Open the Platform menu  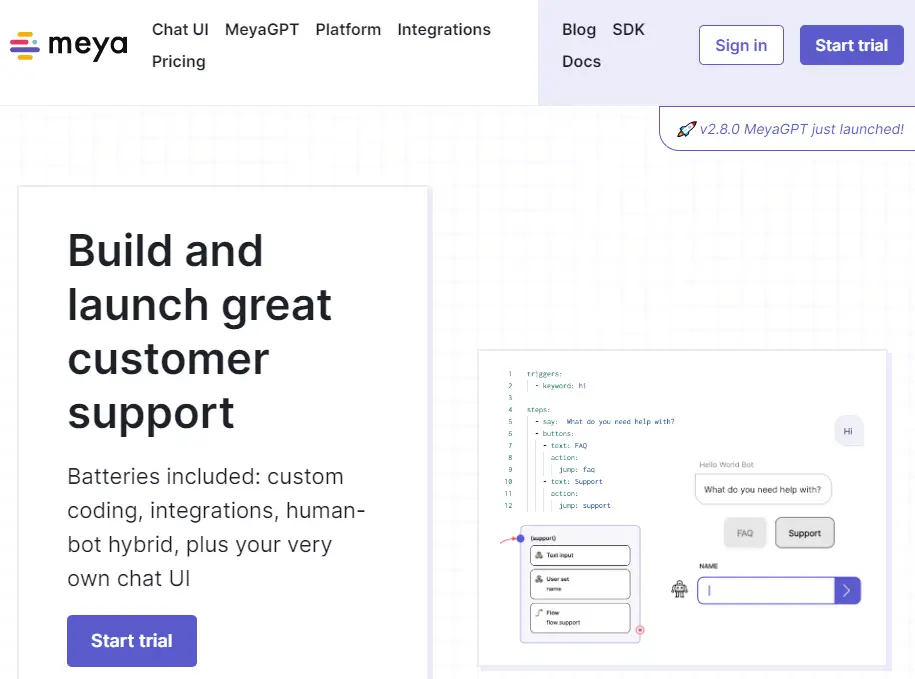[348, 30]
